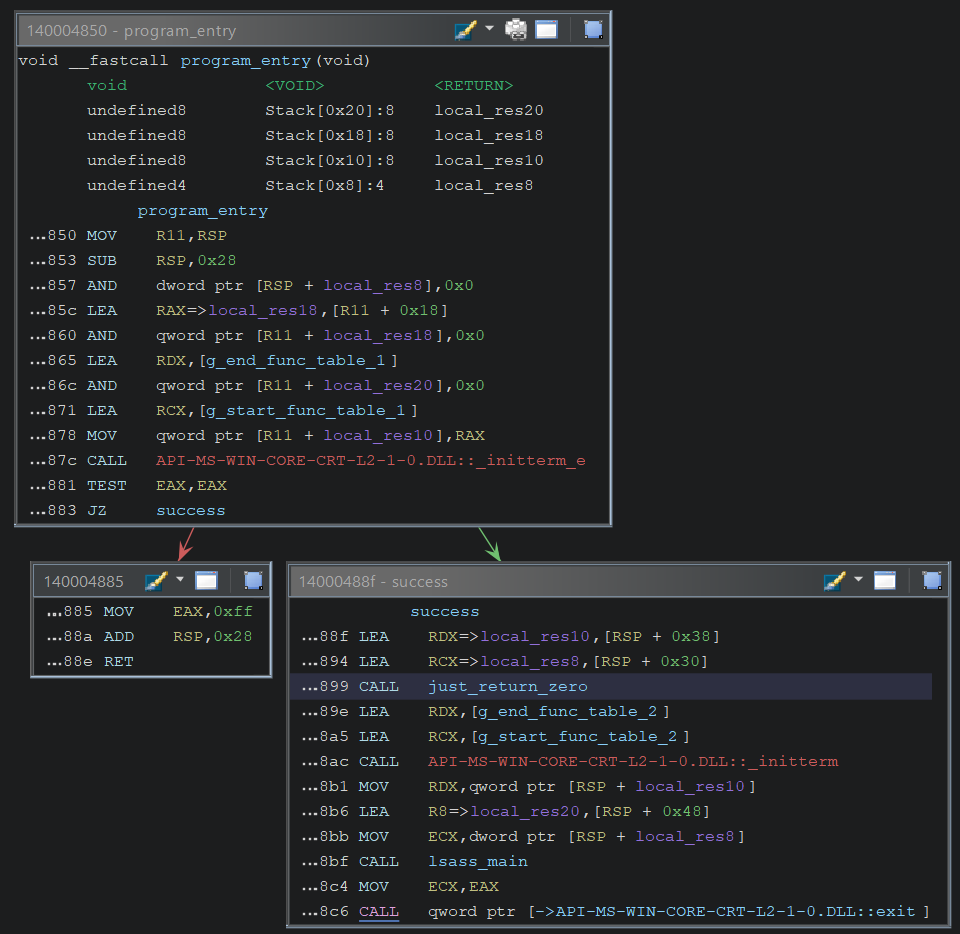
Task: Click local_res18 variable declaration
Action: click(x=489, y=136)
